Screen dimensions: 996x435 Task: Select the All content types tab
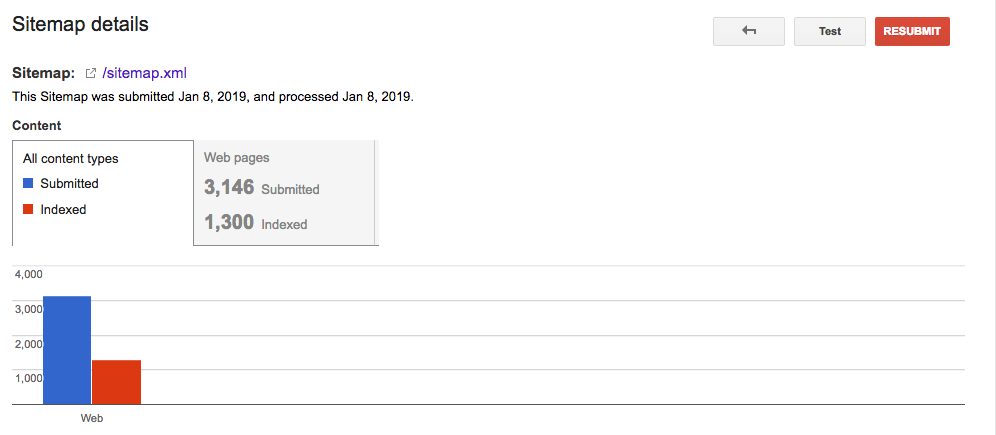point(71,158)
